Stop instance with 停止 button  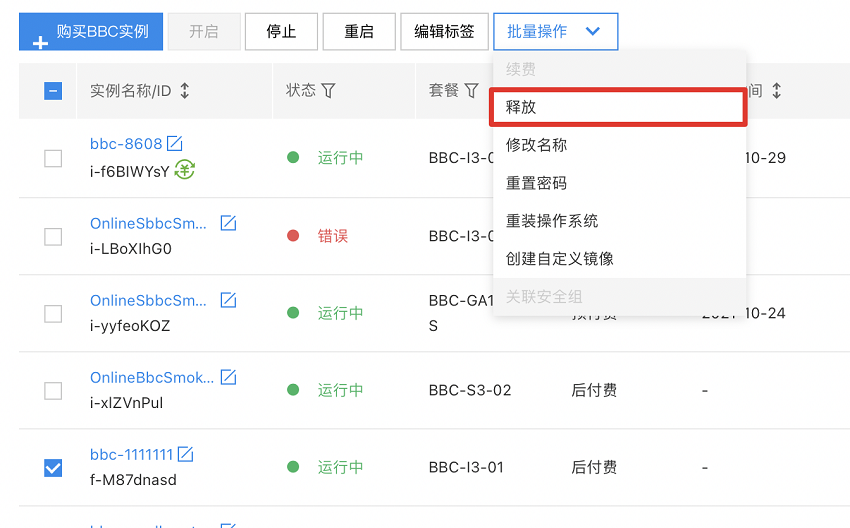281,32
